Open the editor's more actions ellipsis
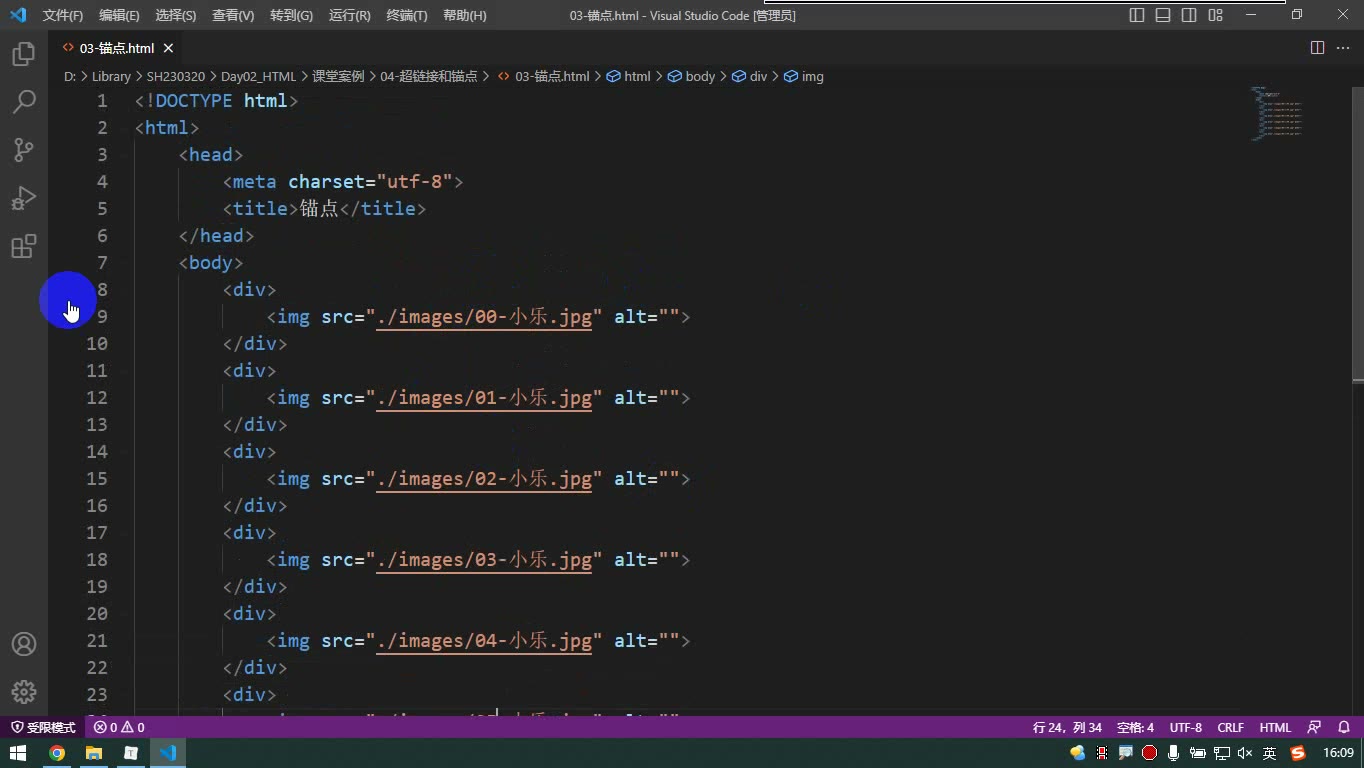 pos(1343,48)
